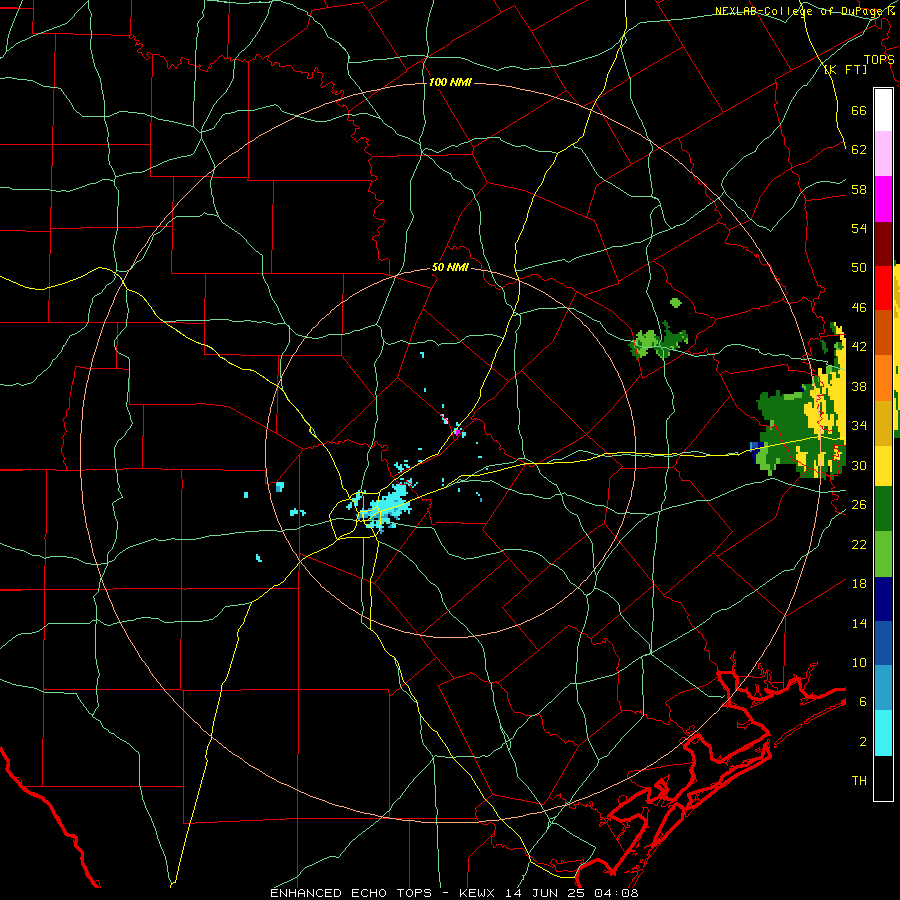Viewport: 900px width, 900px height.
Task: Click the large cyan echo cluster near radar center
Action: (386, 506)
